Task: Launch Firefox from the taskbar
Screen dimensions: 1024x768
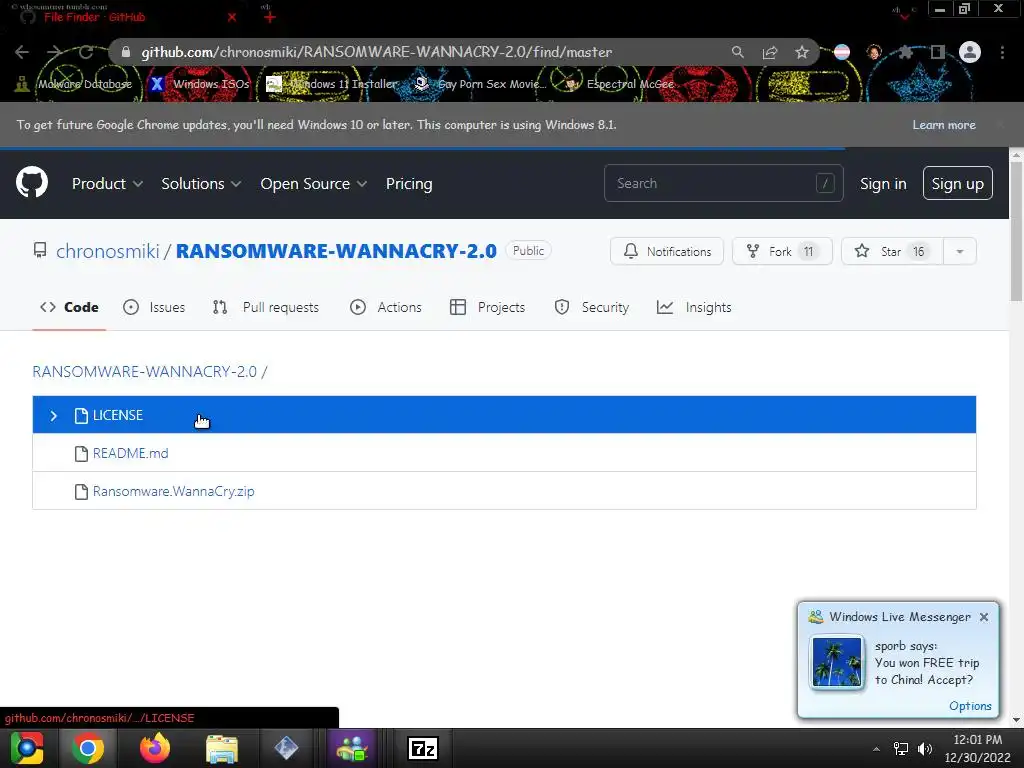Action: 155,748
